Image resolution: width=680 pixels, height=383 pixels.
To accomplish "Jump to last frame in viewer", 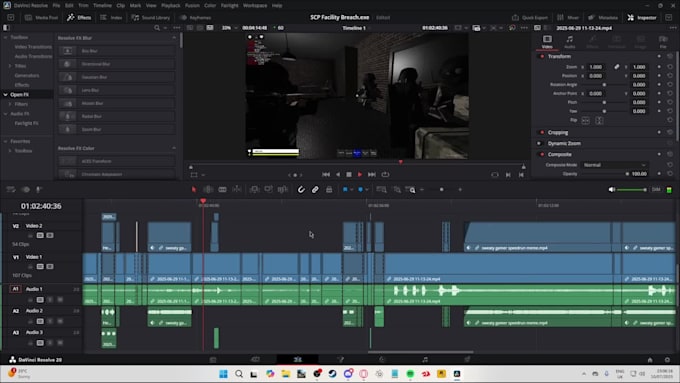I will (372, 174).
